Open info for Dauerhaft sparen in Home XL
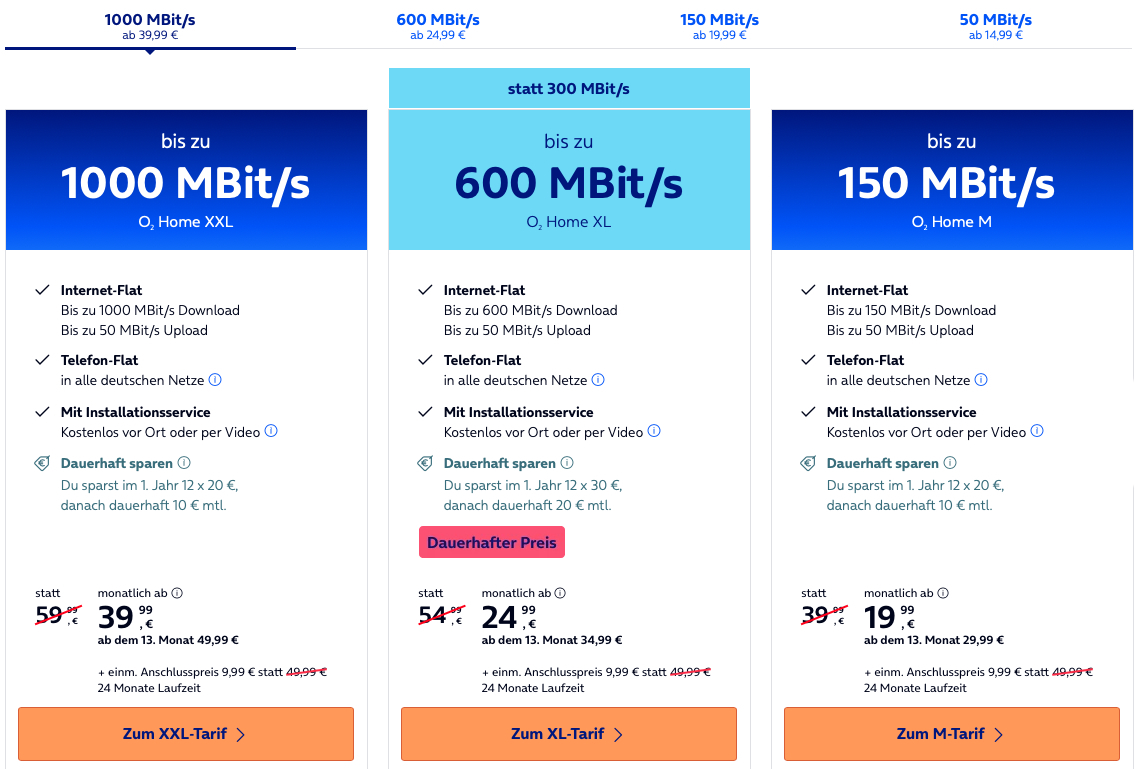The height and width of the screenshot is (769, 1137). [567, 463]
